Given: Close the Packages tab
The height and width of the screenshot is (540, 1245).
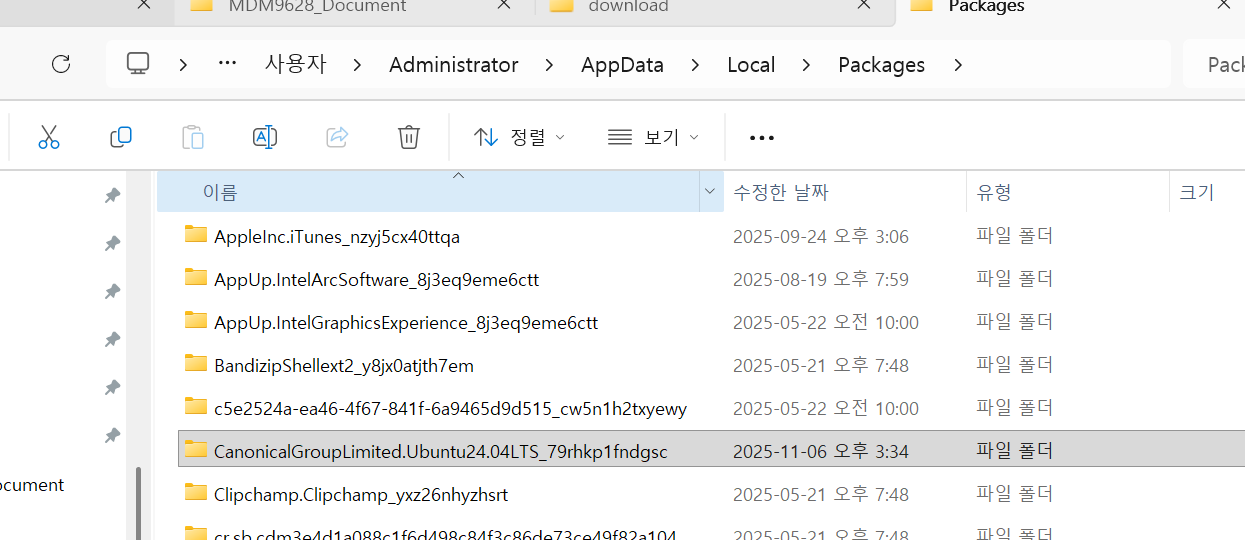Looking at the screenshot, I should tap(1222, 5).
